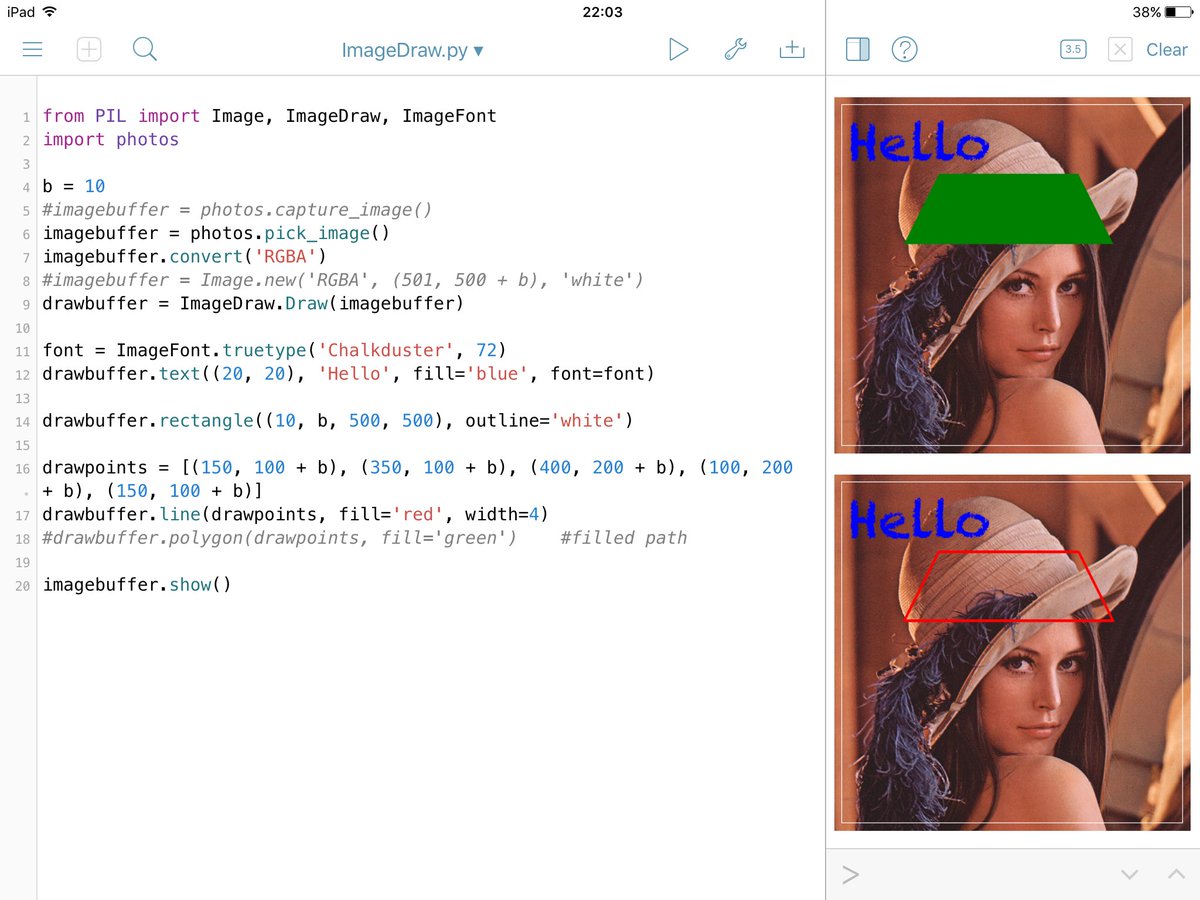
Task: Click the photos.capture_image() comment line
Action: [x=237, y=210]
